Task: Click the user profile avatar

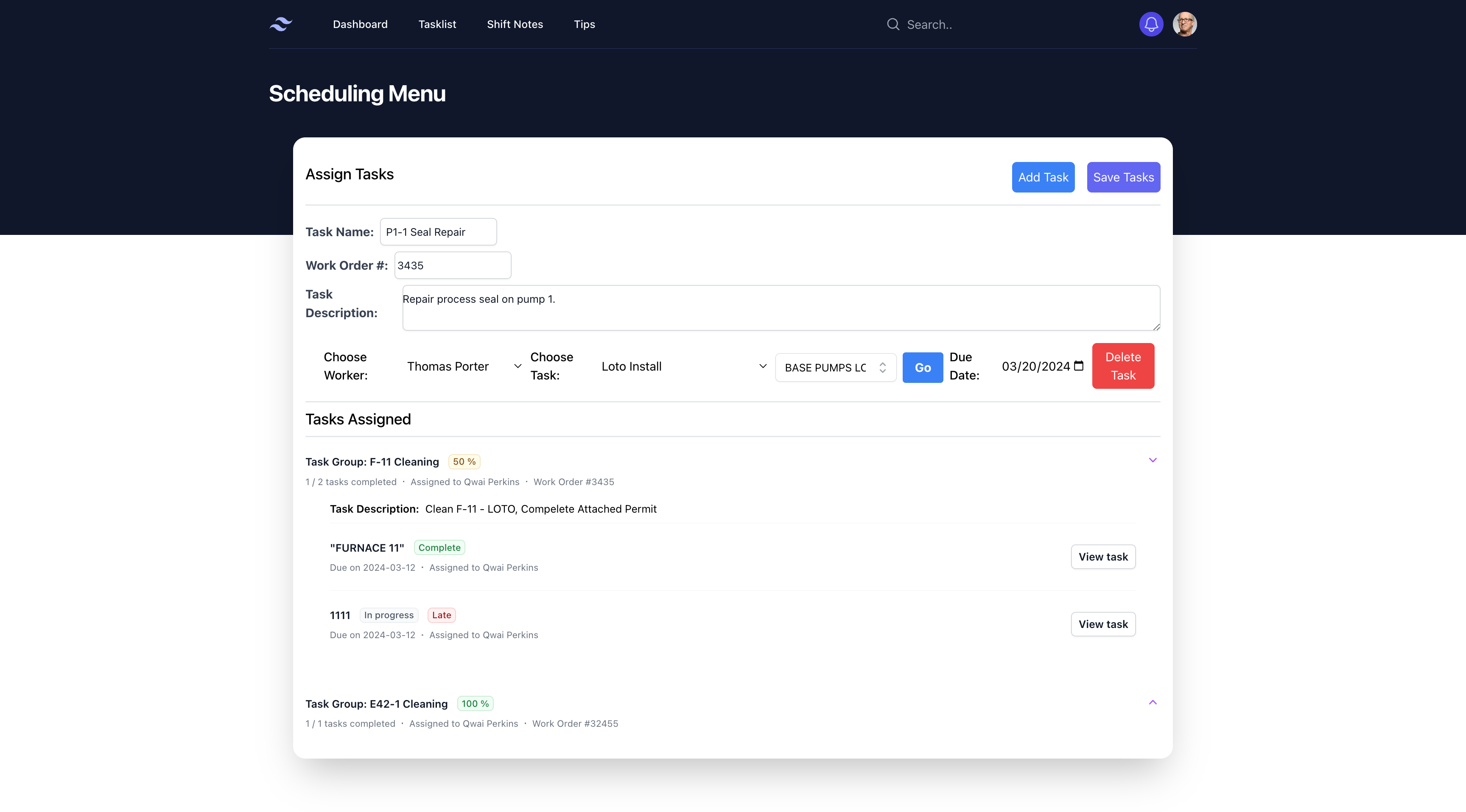Action: tap(1184, 24)
